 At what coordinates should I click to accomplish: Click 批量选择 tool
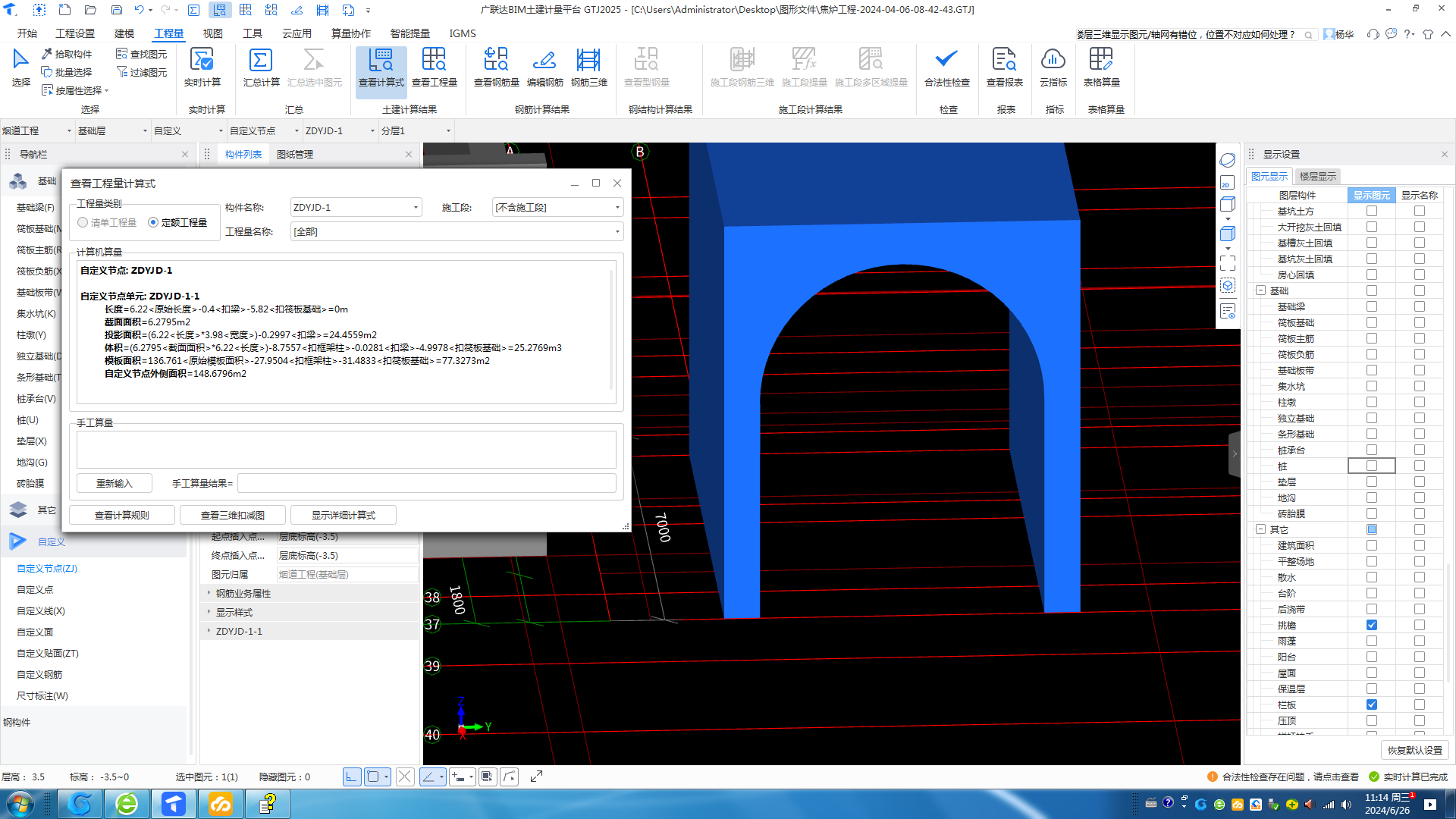tap(67, 72)
